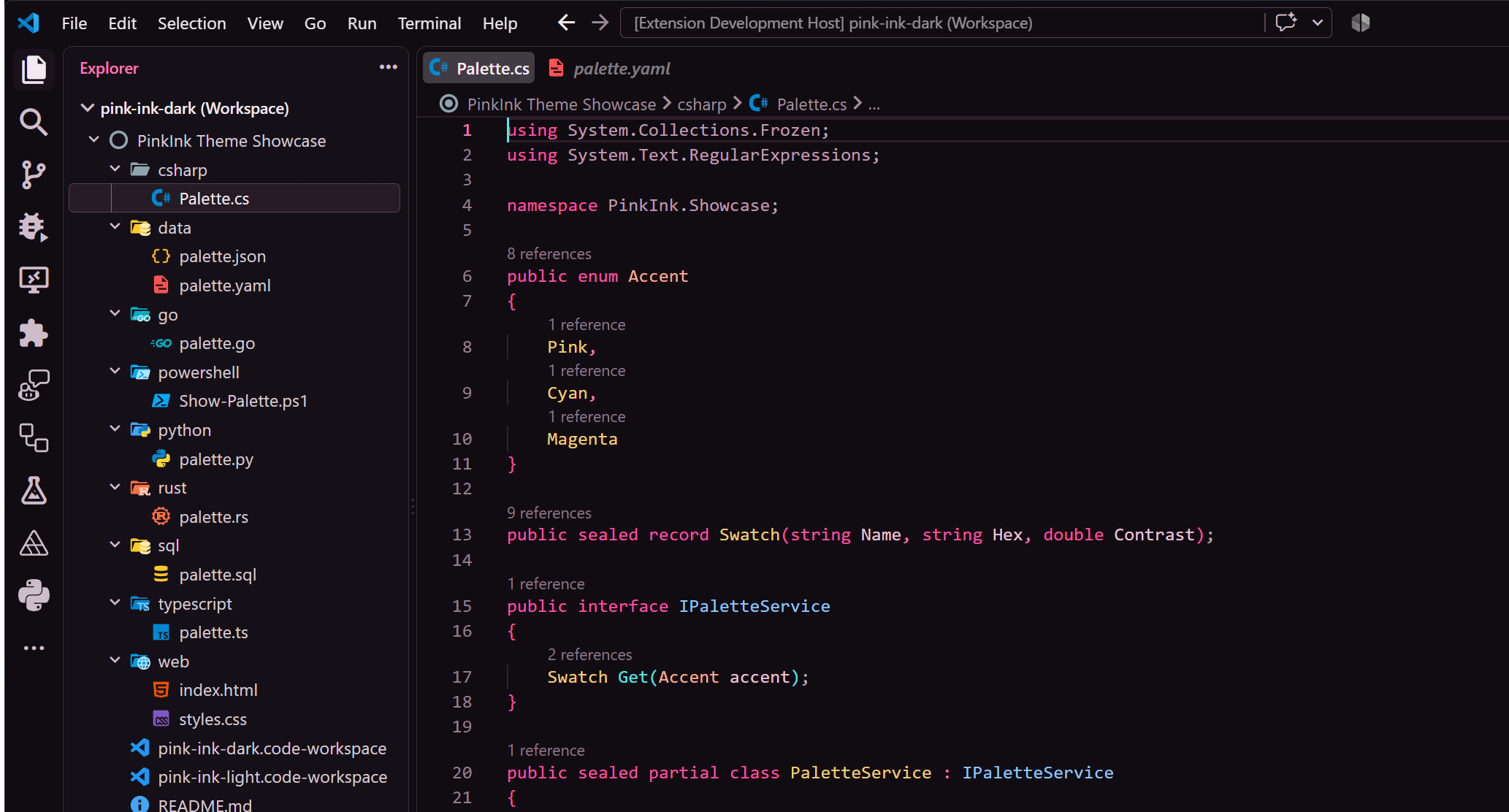
Task: Collapse the web folder
Action: [x=115, y=660]
